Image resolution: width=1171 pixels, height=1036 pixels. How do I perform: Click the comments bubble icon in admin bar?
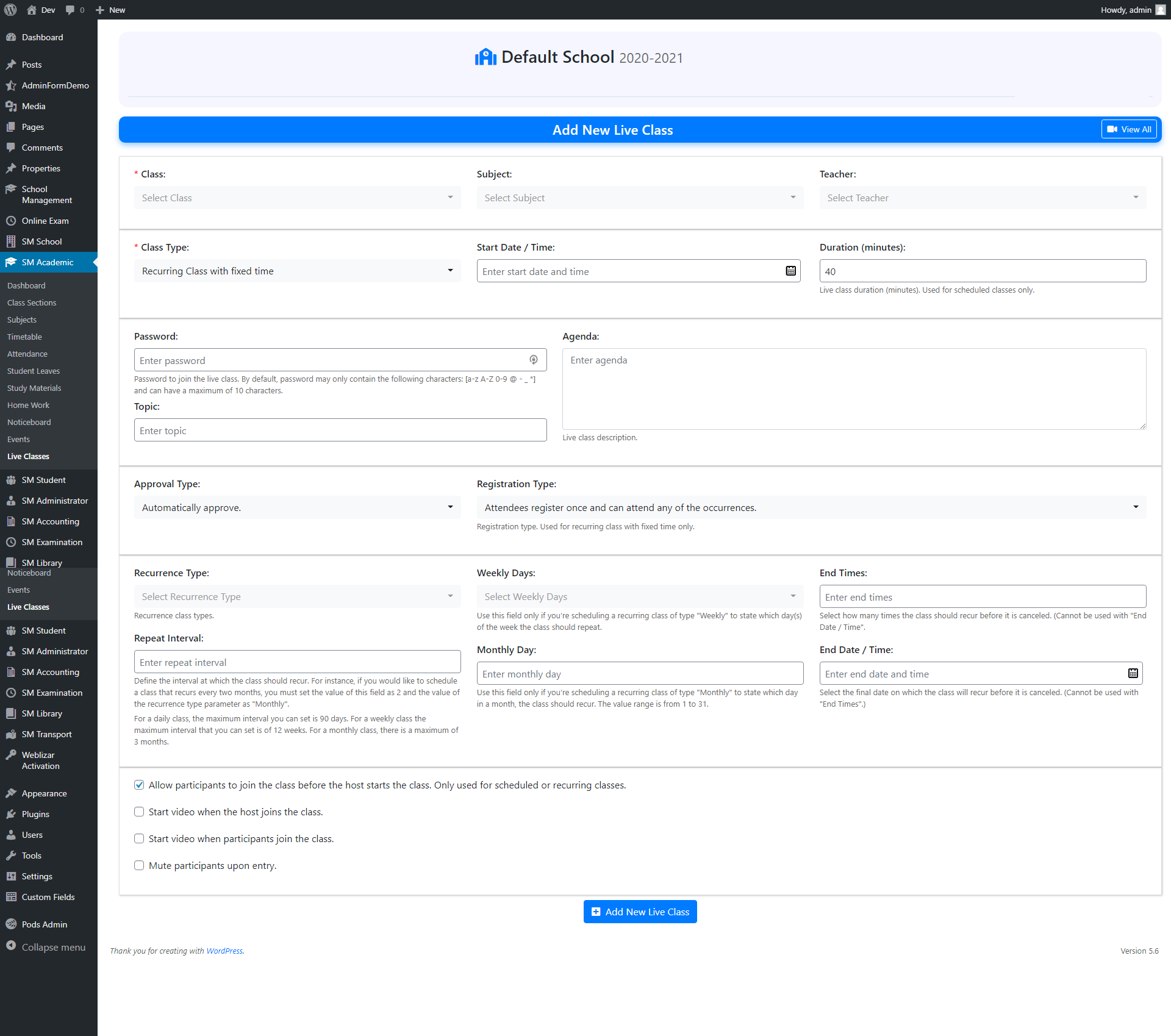point(71,10)
